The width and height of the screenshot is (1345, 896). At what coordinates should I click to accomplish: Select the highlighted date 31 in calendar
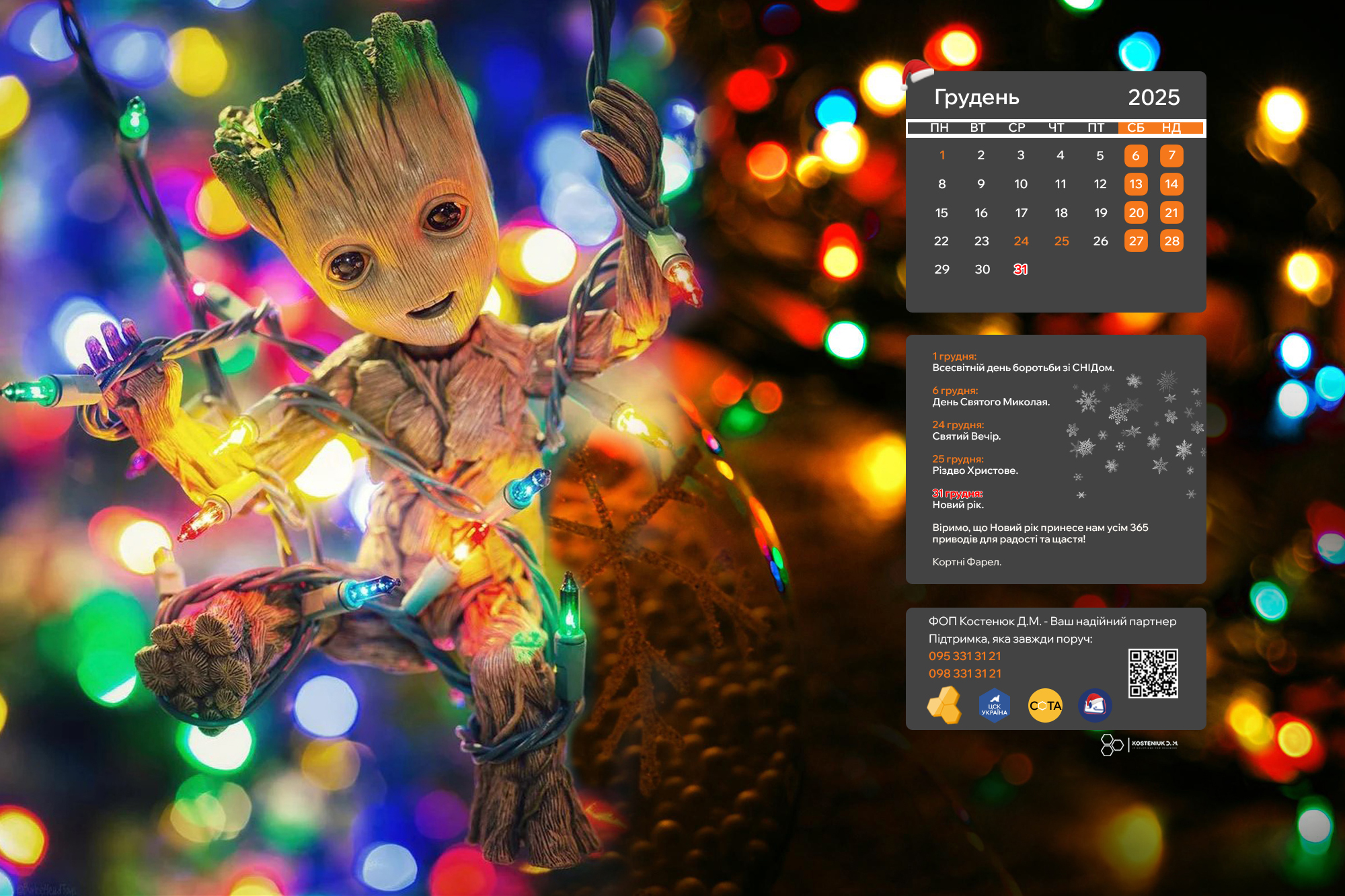(1020, 270)
